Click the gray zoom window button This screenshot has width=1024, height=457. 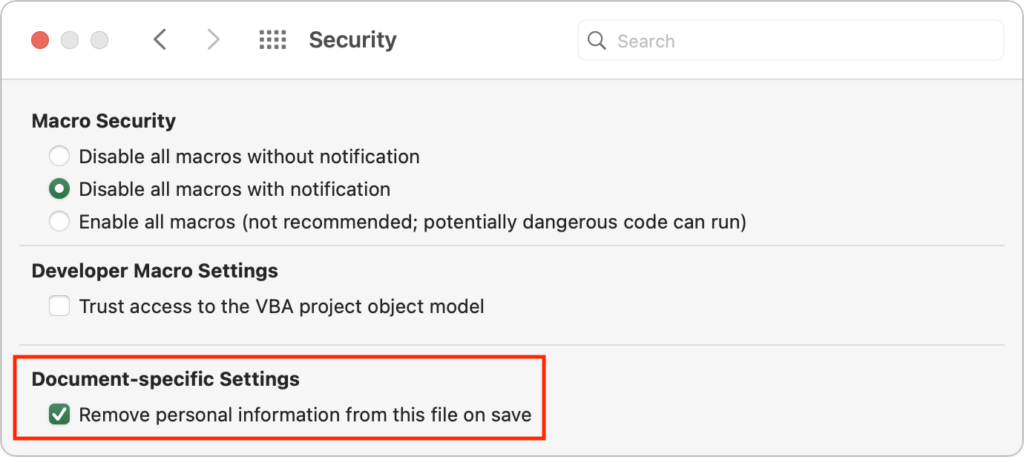[x=100, y=40]
